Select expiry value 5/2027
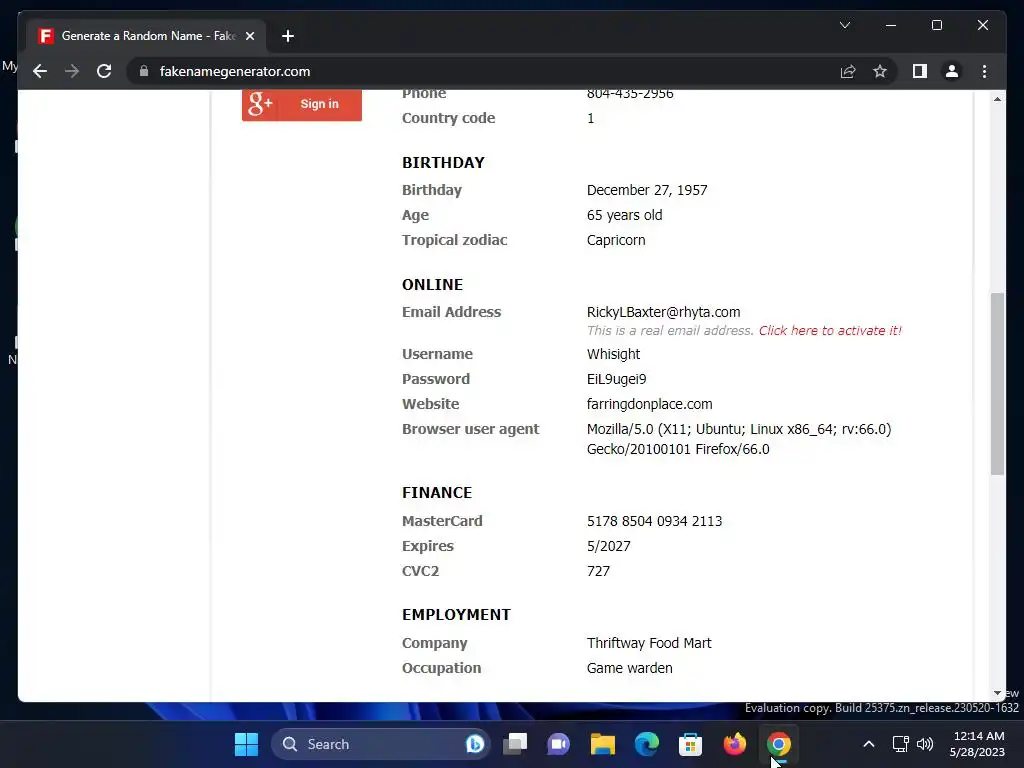This screenshot has height=768, width=1024. tap(609, 546)
